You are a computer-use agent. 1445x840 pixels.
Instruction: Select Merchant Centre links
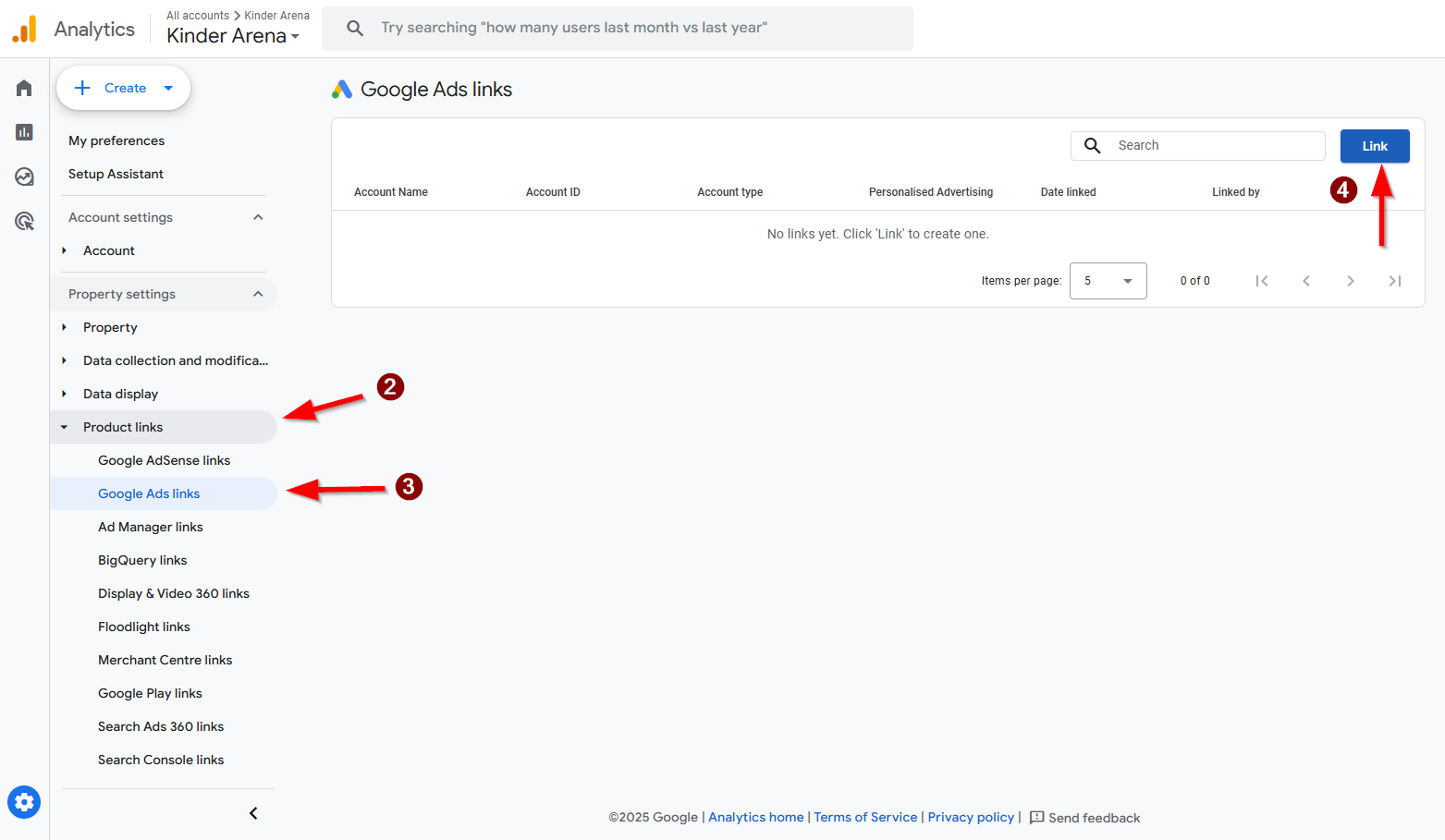165,660
